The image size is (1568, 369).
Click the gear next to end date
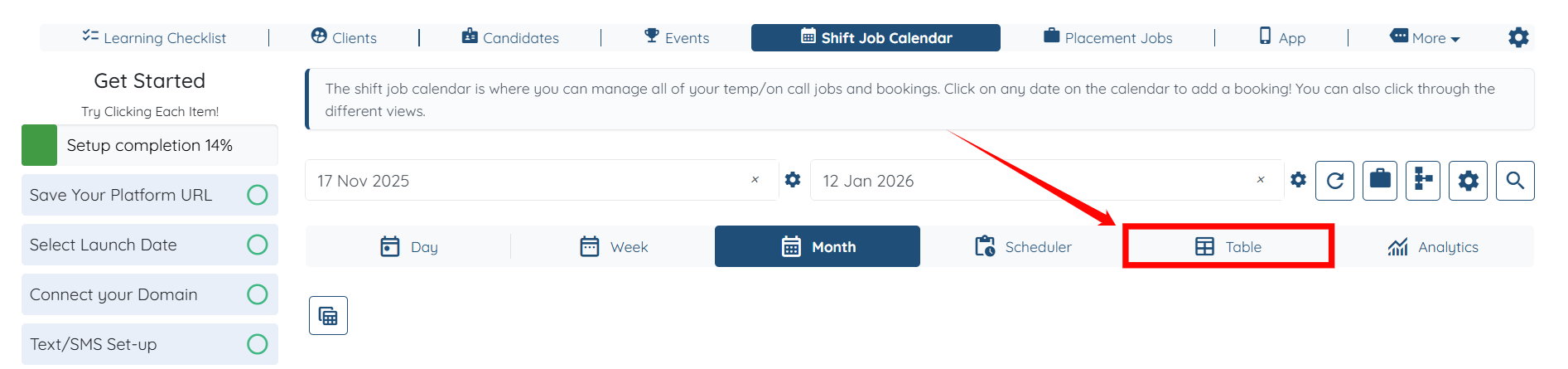[1298, 180]
